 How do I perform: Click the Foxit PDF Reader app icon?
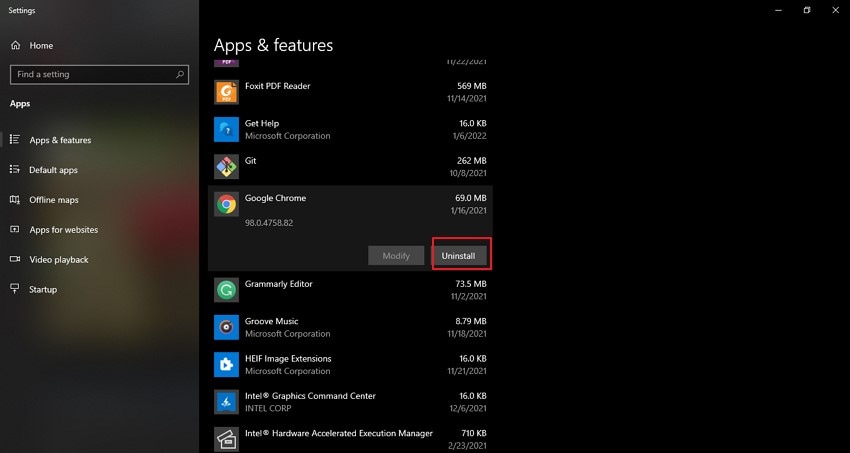click(x=226, y=92)
